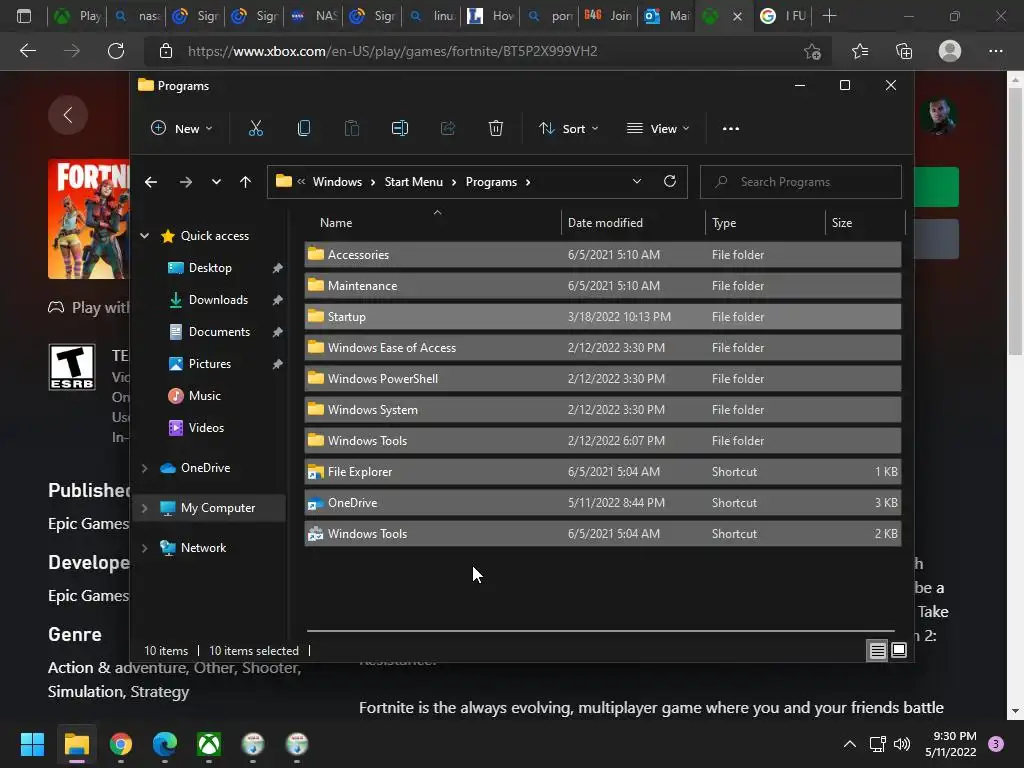Screen dimensions: 1024x768
Task: Click the Search Programs field
Action: (801, 182)
